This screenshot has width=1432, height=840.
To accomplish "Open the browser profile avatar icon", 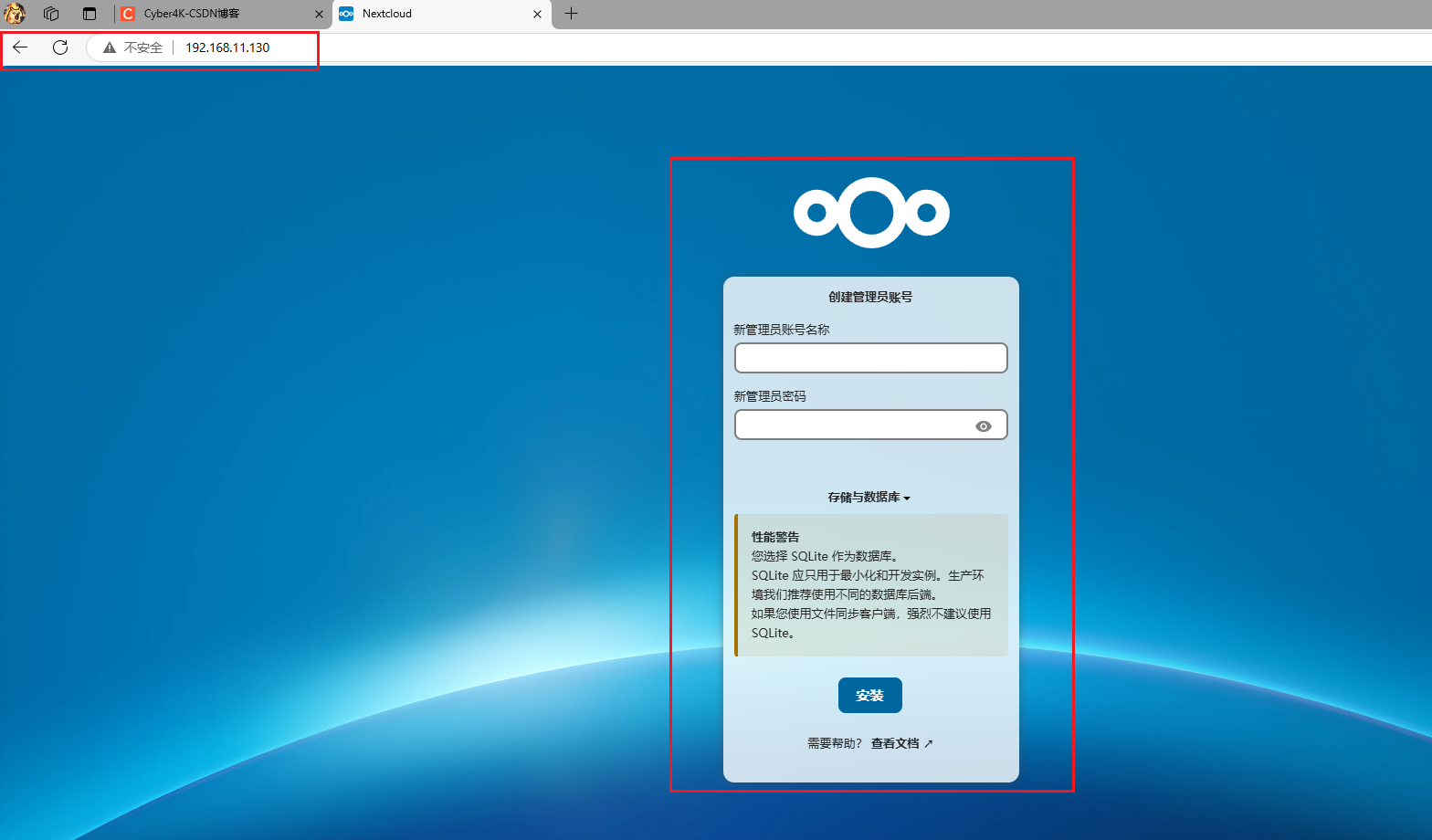I will pyautogui.click(x=15, y=14).
